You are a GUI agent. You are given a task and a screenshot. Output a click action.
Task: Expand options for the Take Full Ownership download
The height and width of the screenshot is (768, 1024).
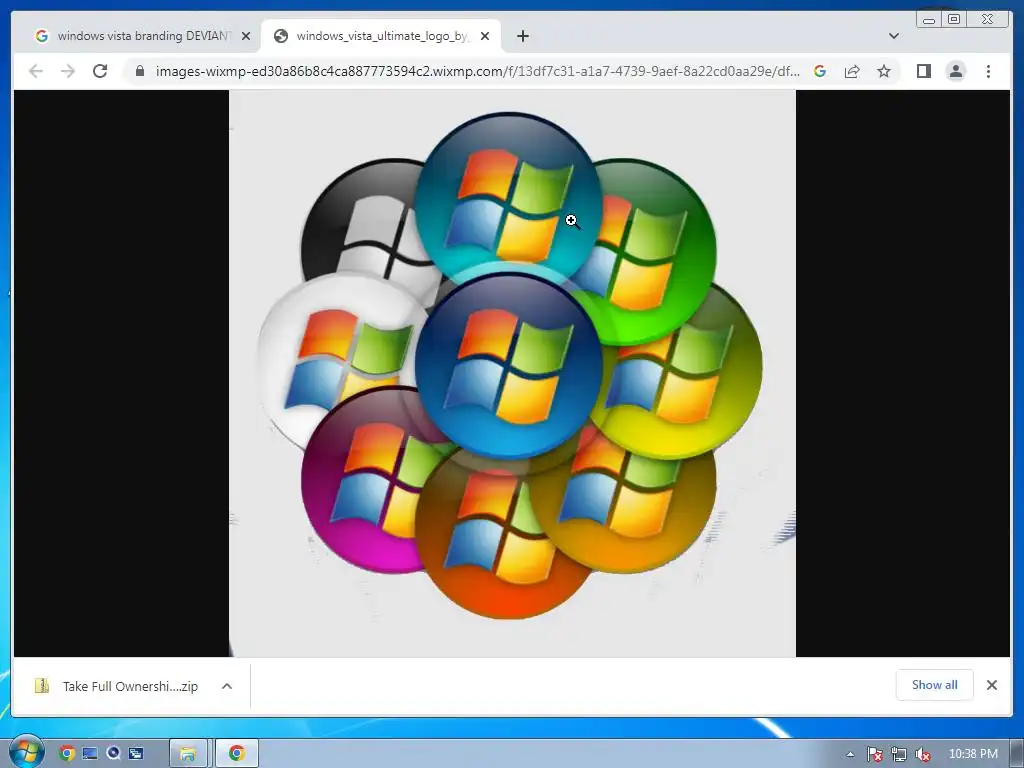point(227,686)
